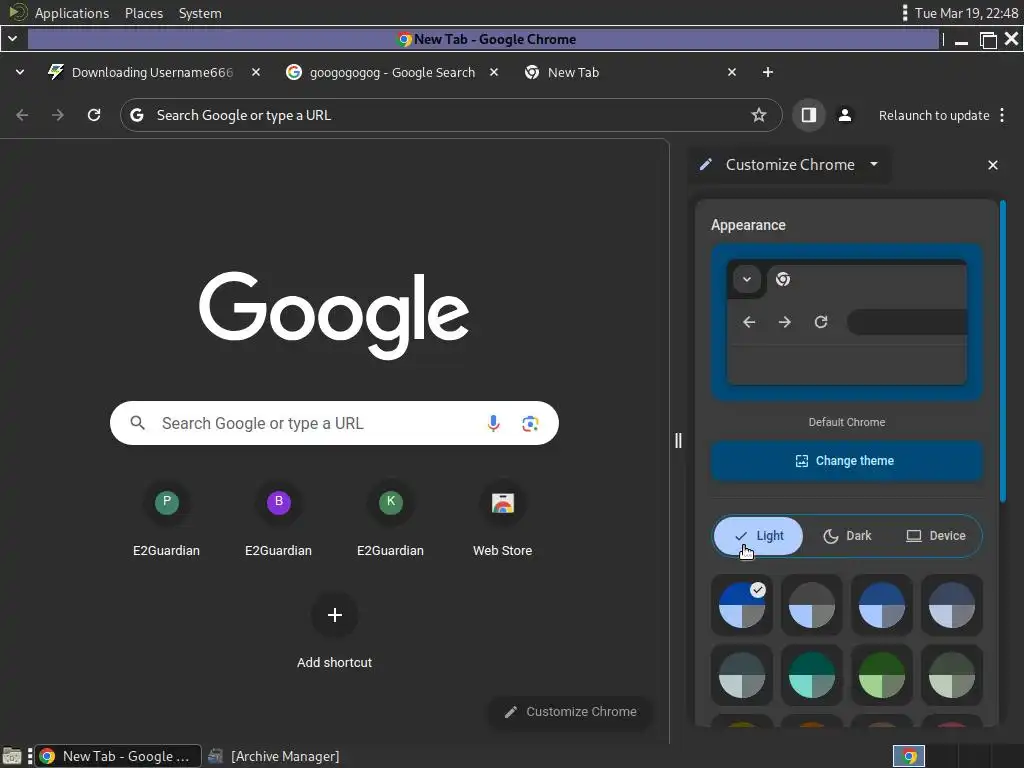Select the New Tab tab
The image size is (1024, 768).
[573, 72]
